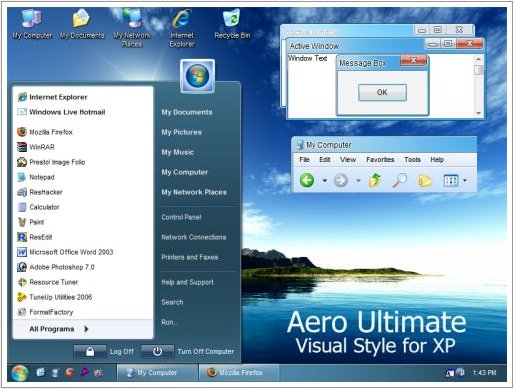Launch Mozilla Firefox from Start menu

click(45, 132)
